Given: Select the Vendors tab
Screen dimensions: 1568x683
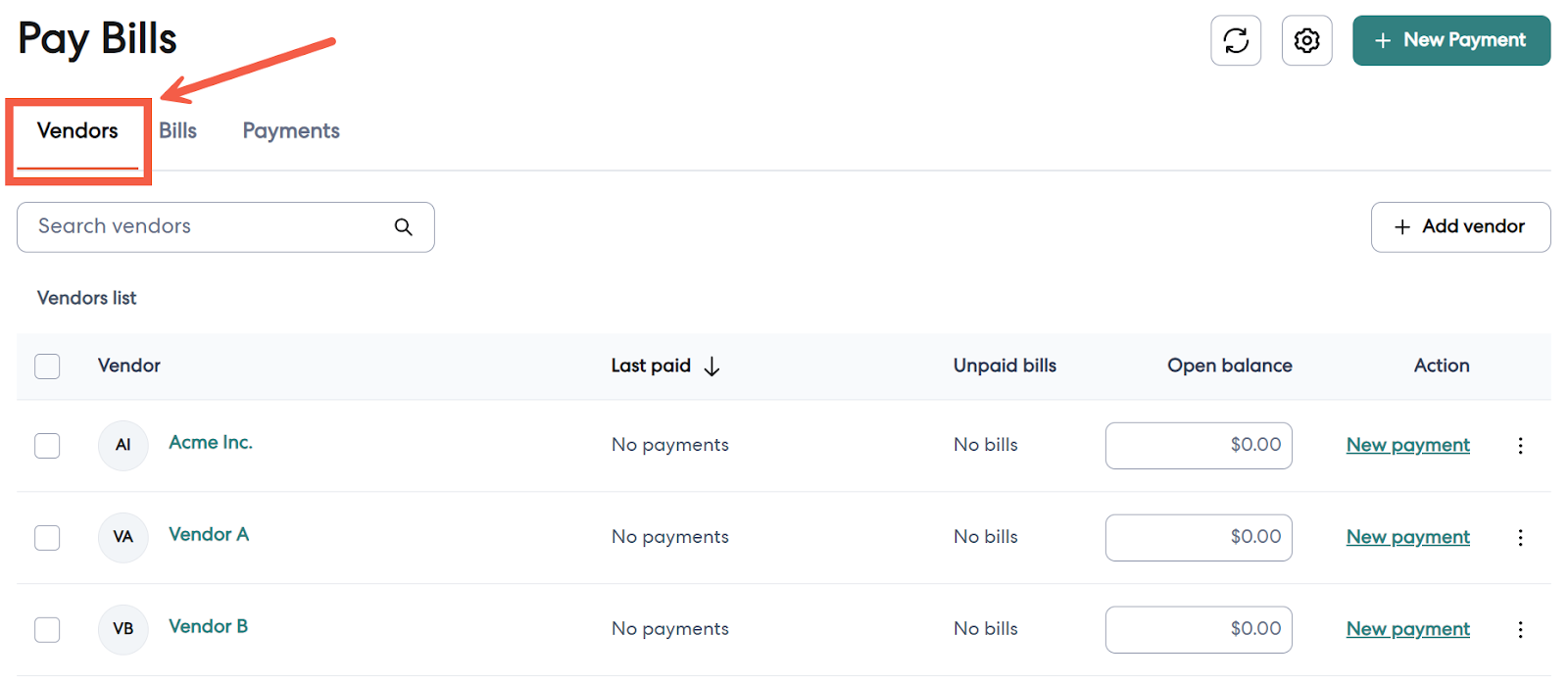Looking at the screenshot, I should (77, 131).
